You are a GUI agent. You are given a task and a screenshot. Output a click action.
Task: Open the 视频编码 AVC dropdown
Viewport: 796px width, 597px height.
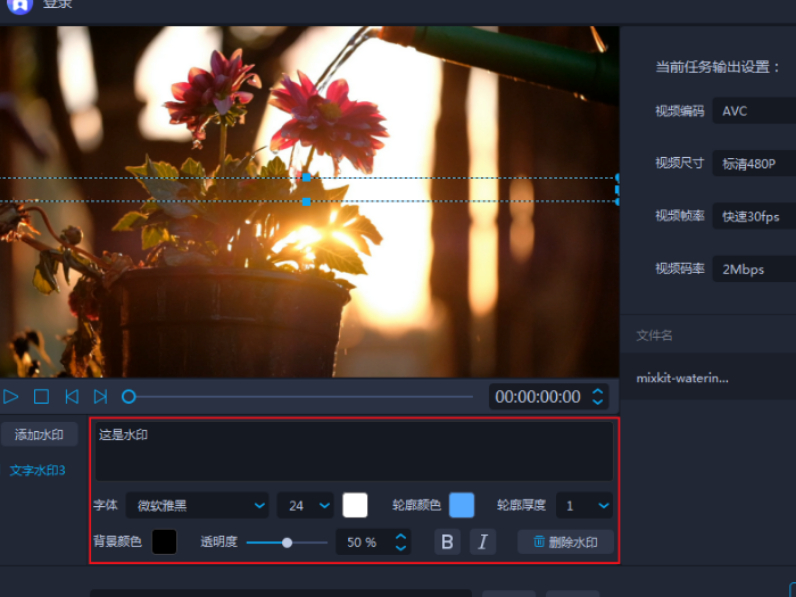[x=754, y=111]
